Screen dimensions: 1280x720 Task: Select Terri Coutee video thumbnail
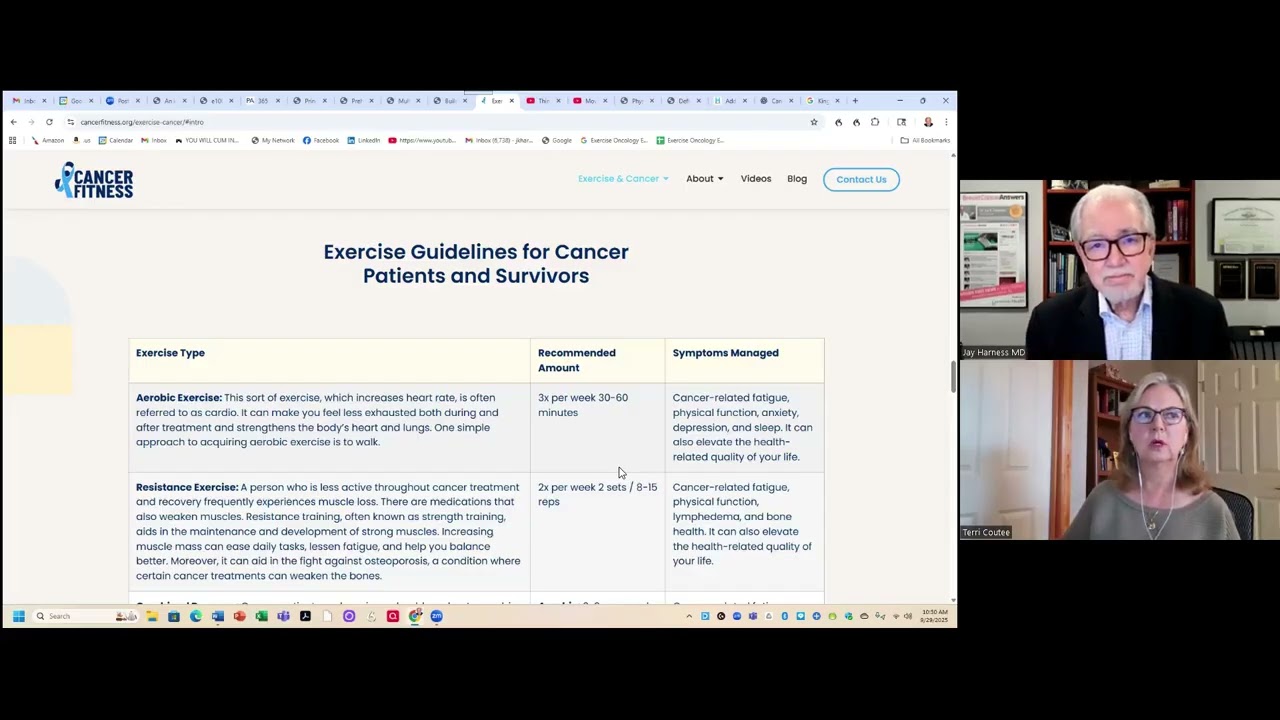[x=1120, y=450]
